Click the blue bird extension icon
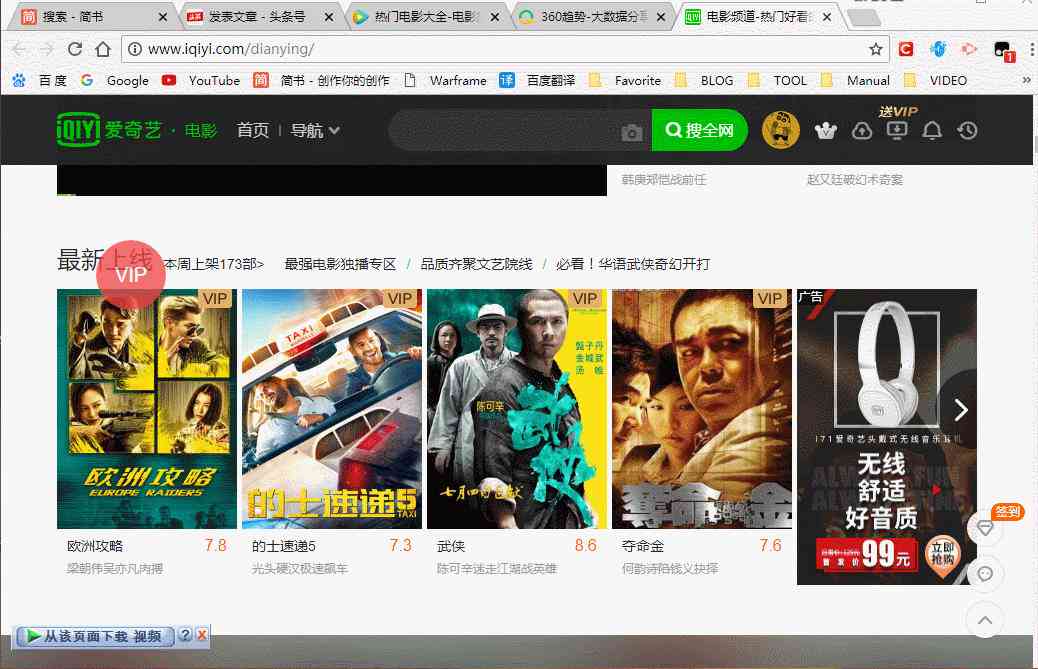 937,49
